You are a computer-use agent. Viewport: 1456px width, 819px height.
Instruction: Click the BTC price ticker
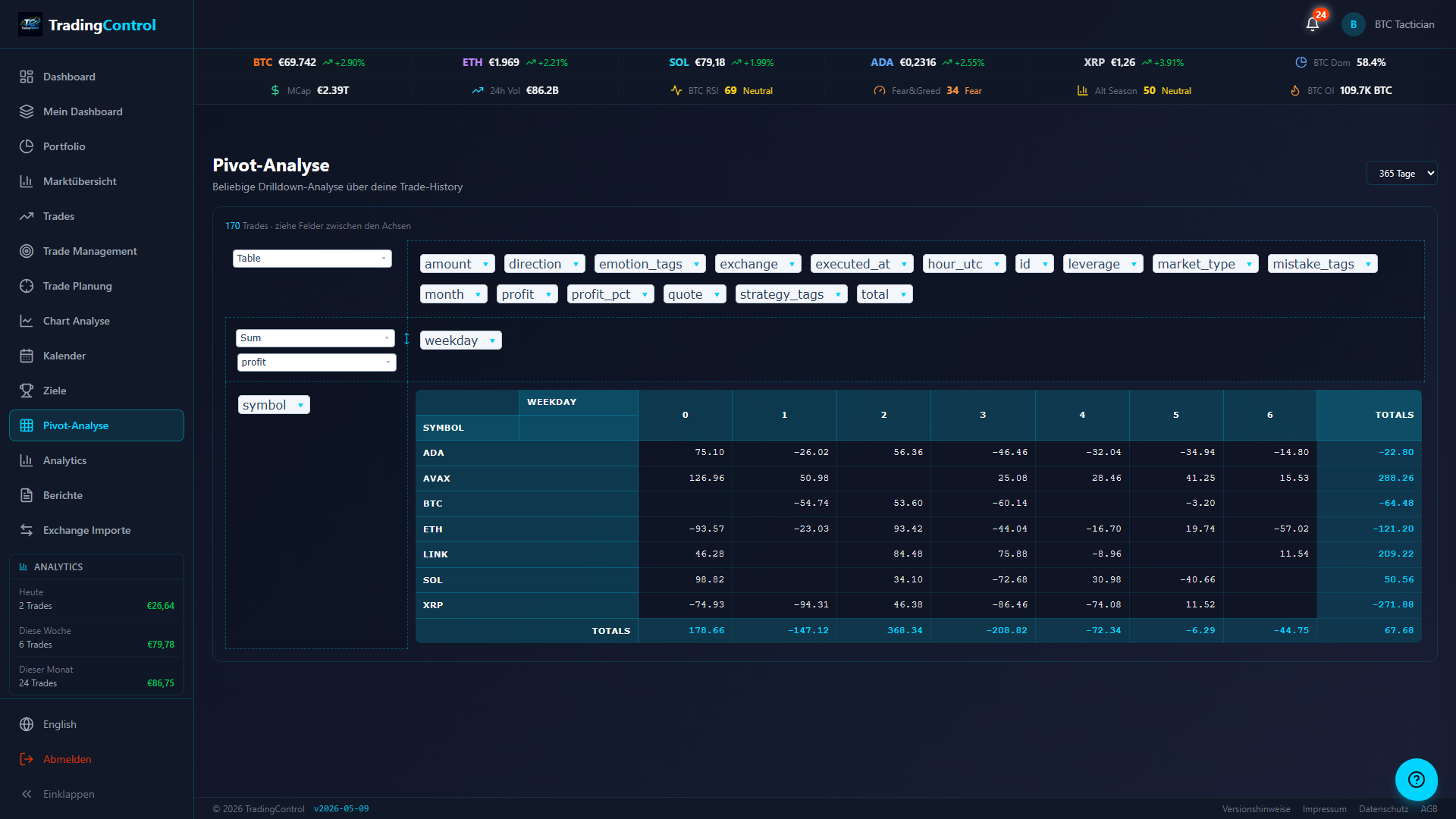point(309,62)
